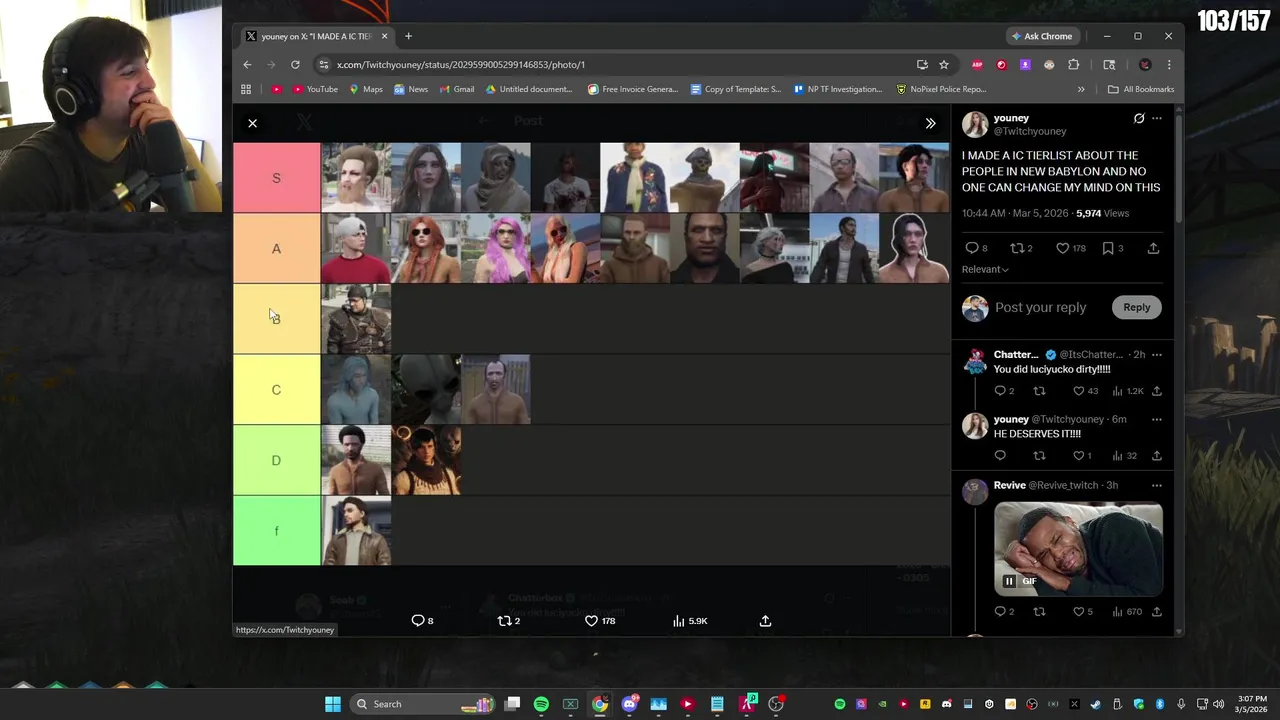This screenshot has width=1280, height=720.
Task: Open the Gmail bookmark
Action: point(457,89)
